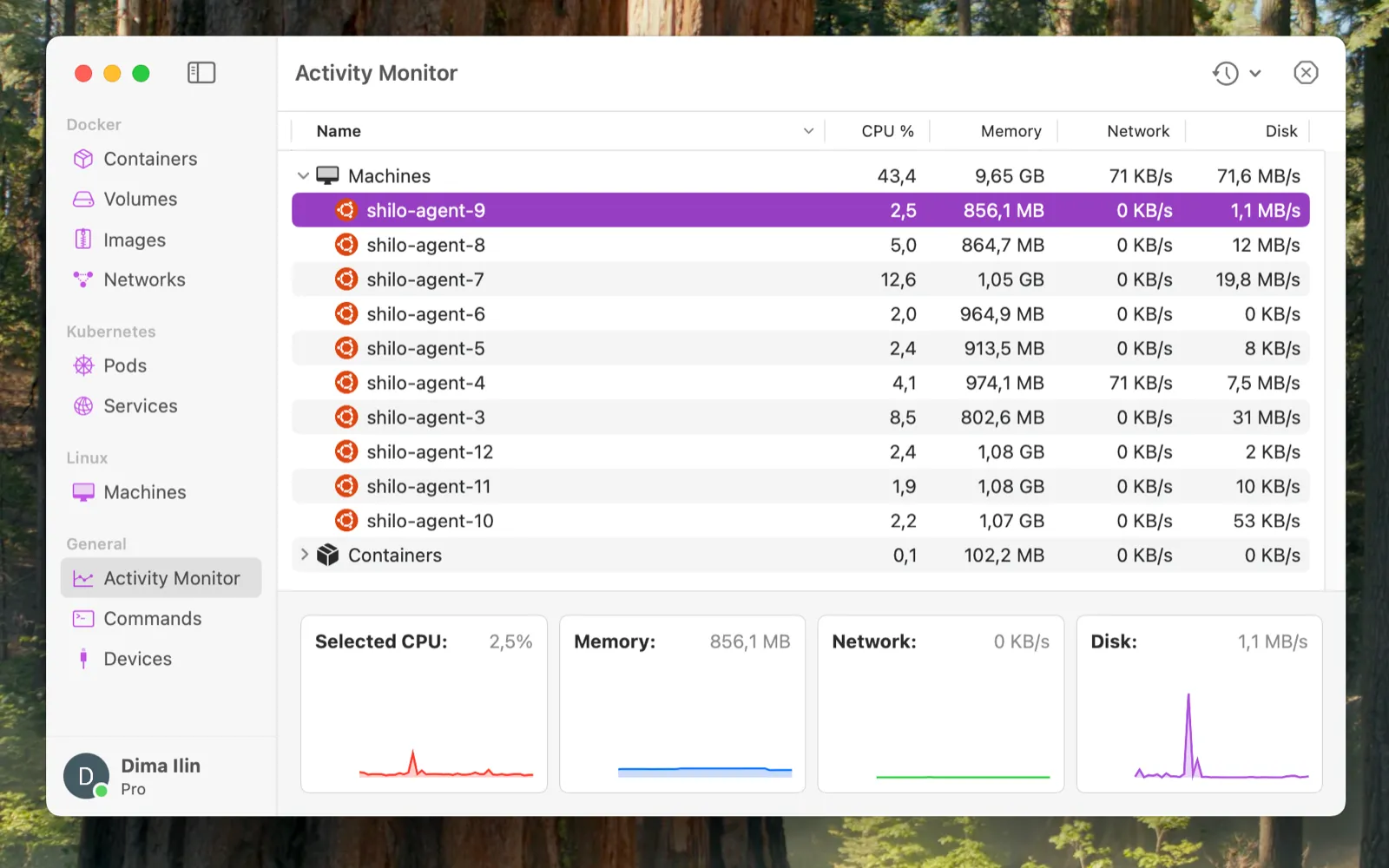The image size is (1389, 868).
Task: Click the Selected CPU graph card
Action: (x=424, y=704)
